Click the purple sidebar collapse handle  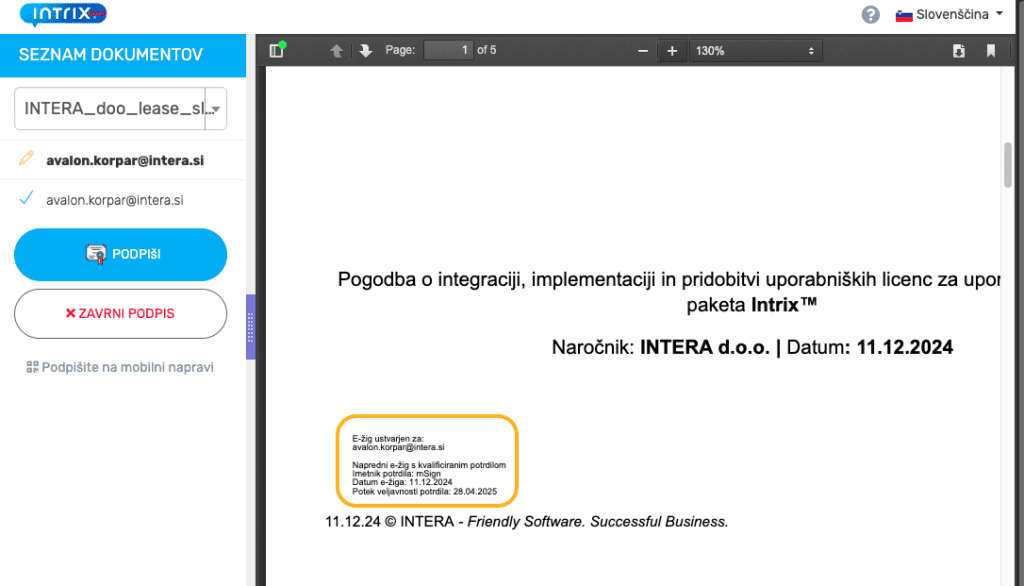coord(251,327)
